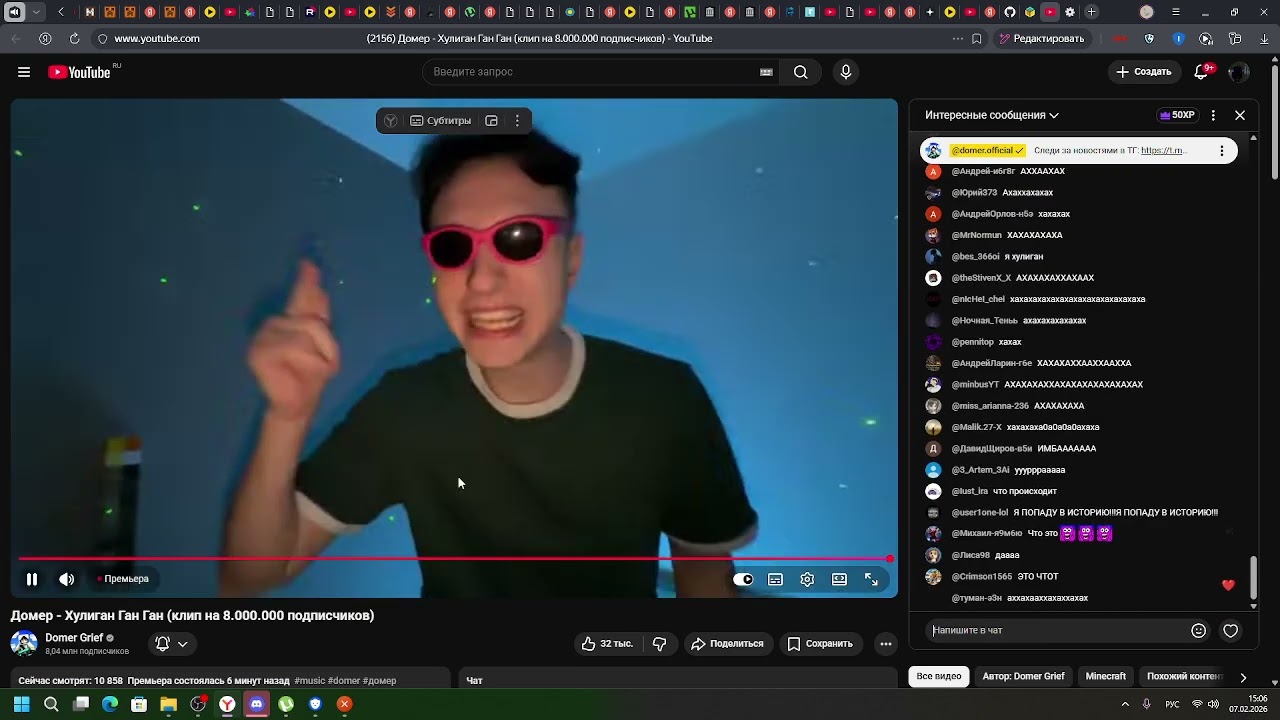Click the chat message input field

click(1057, 631)
